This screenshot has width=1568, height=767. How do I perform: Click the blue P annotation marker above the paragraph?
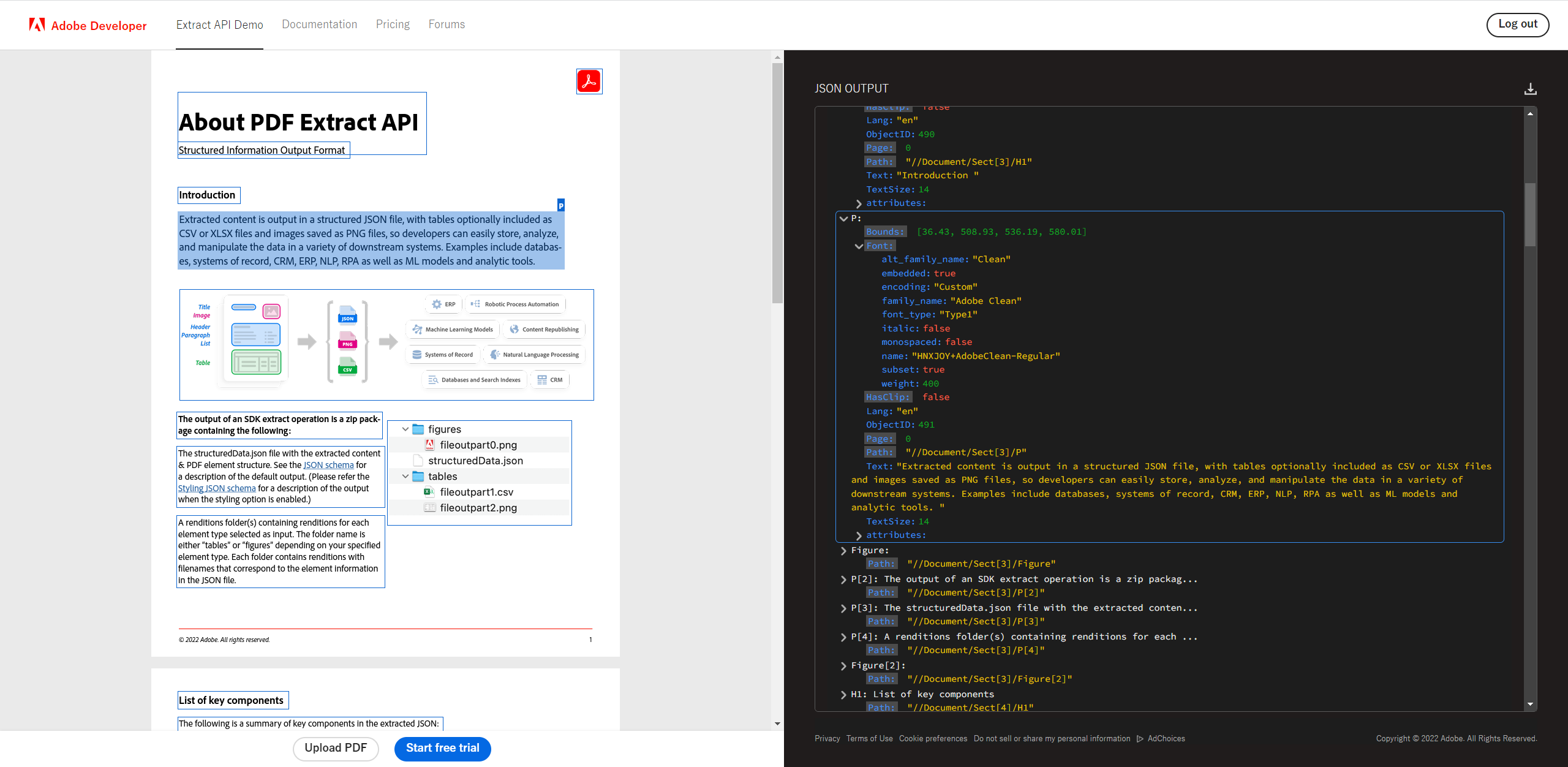click(x=560, y=205)
